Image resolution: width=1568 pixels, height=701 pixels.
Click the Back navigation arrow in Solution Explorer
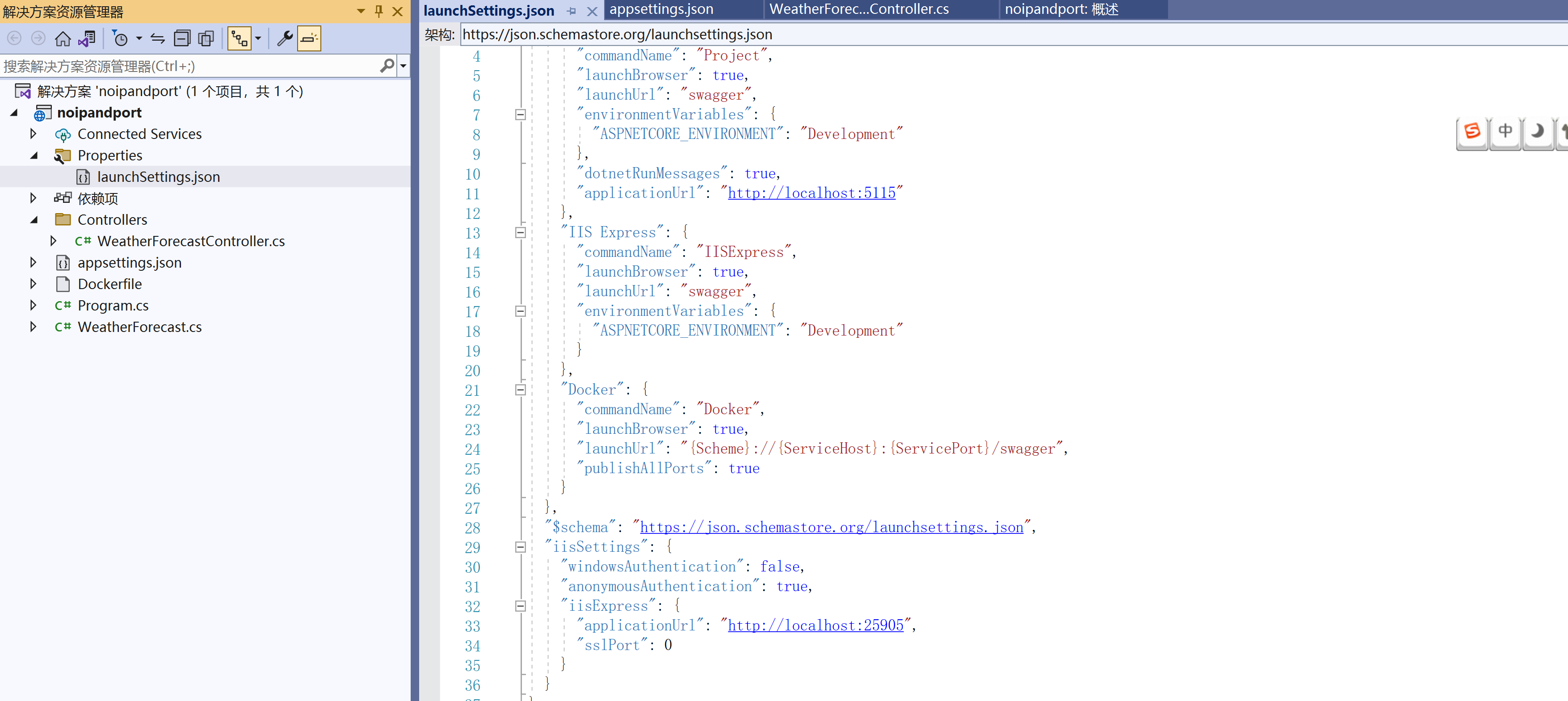(14, 38)
